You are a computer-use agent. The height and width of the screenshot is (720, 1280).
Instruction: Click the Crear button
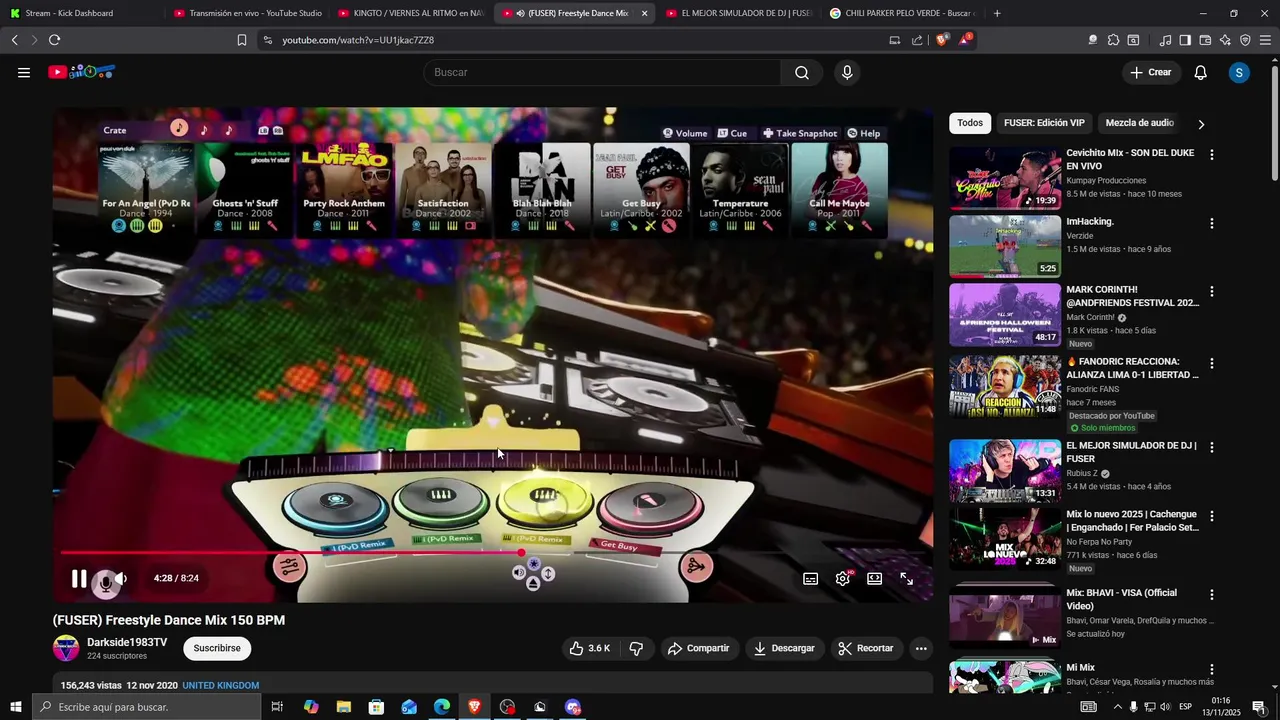click(1150, 72)
